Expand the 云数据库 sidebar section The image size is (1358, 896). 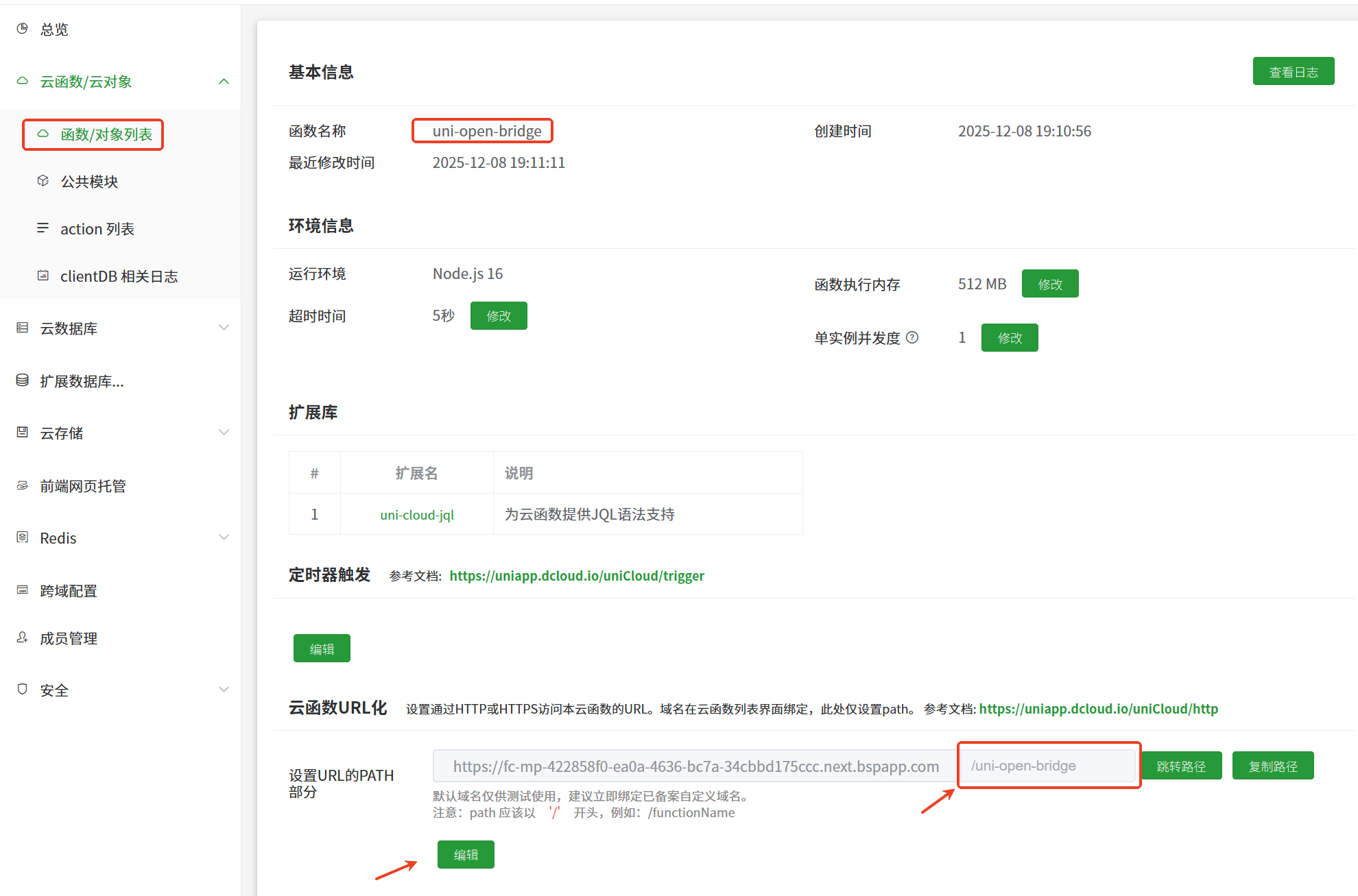pyautogui.click(x=224, y=328)
